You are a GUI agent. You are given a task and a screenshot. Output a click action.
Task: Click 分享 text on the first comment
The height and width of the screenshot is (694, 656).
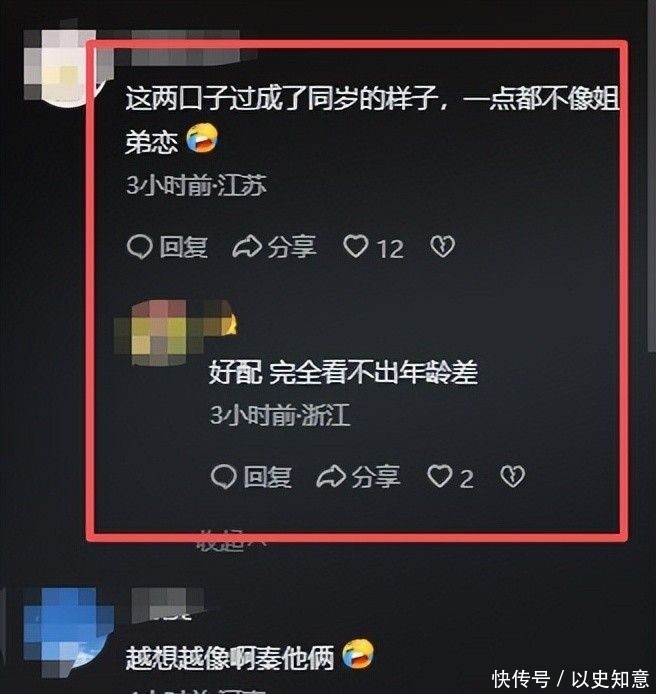pos(292,247)
